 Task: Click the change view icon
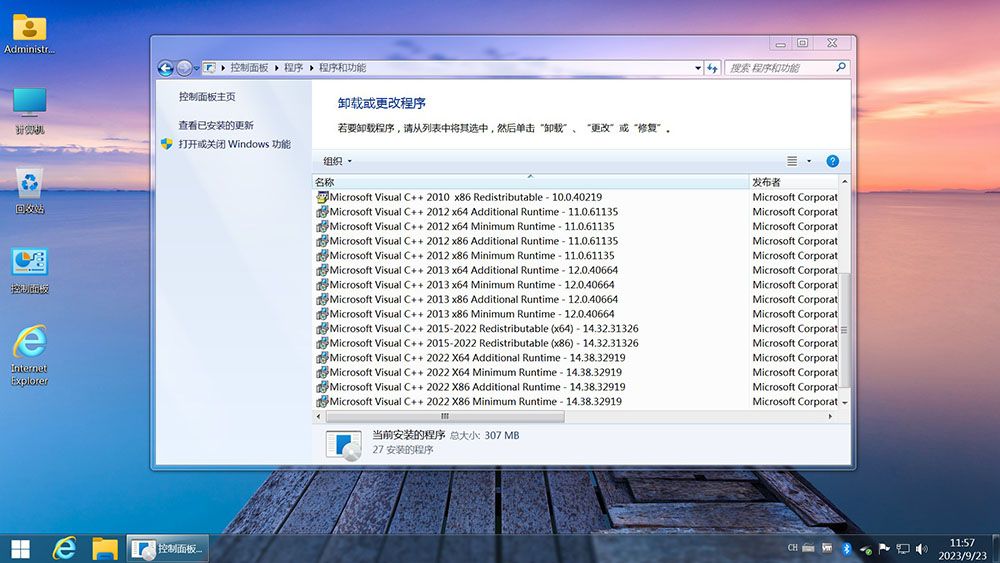(x=792, y=161)
